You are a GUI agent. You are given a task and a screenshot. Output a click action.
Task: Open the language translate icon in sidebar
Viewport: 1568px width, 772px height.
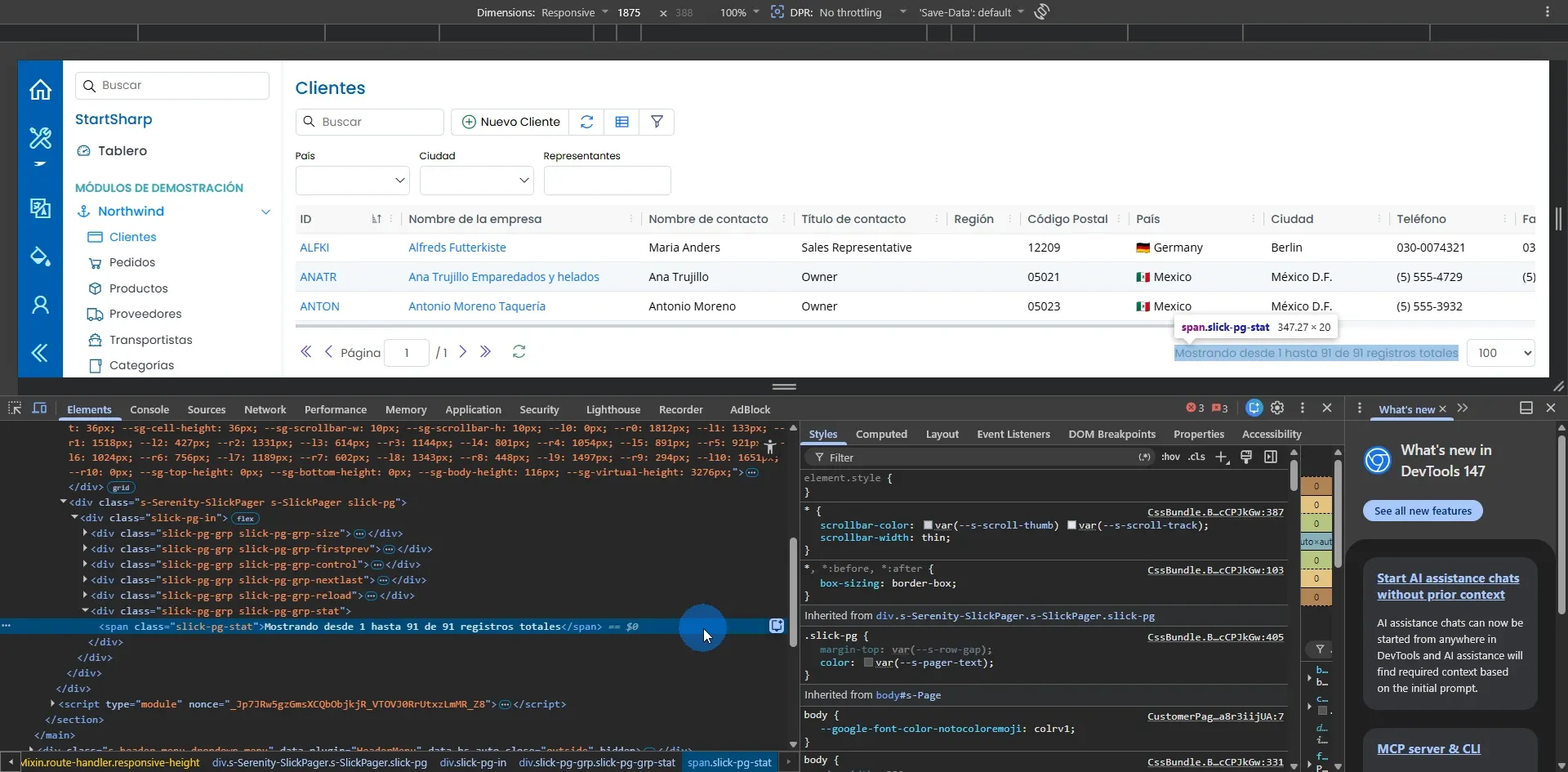(40, 208)
